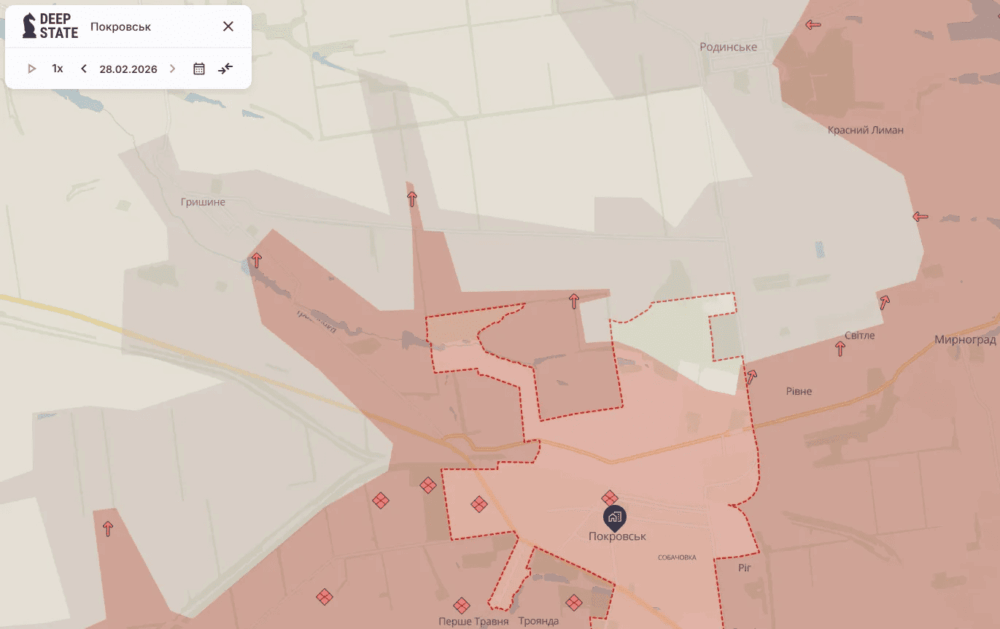Click the compare arrows icon
Screen dimensions: 1000x629
pos(225,69)
